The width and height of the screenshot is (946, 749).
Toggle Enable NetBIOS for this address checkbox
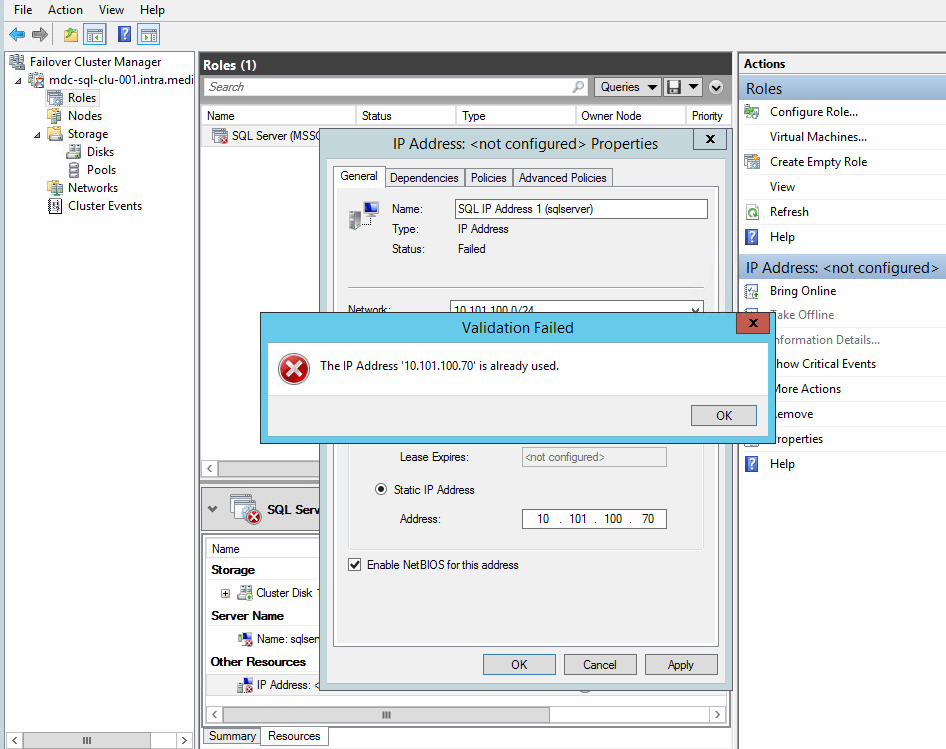coord(355,565)
